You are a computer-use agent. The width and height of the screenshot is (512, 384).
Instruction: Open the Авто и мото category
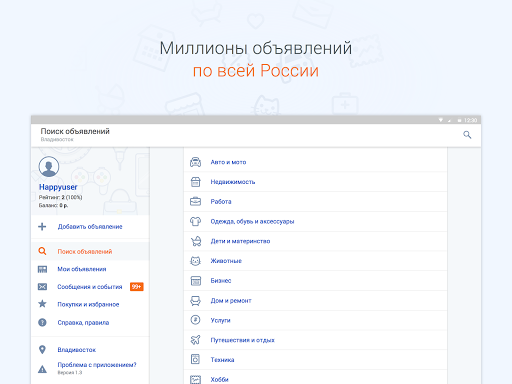point(315,162)
